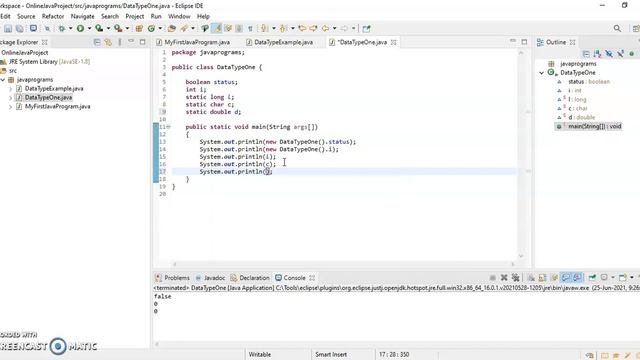Screen dimensions: 640x360
Task: Click Smart Insert status bar field
Action: [x=331, y=355]
